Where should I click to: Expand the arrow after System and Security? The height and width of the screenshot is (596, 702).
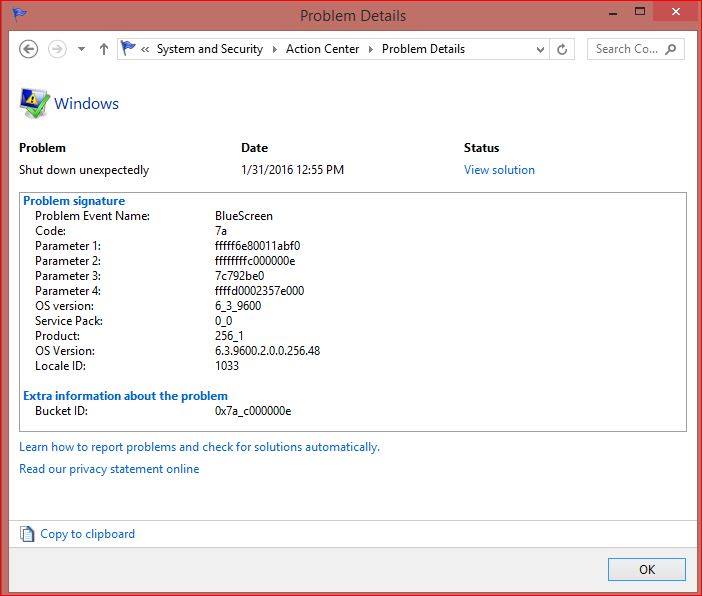pos(274,49)
